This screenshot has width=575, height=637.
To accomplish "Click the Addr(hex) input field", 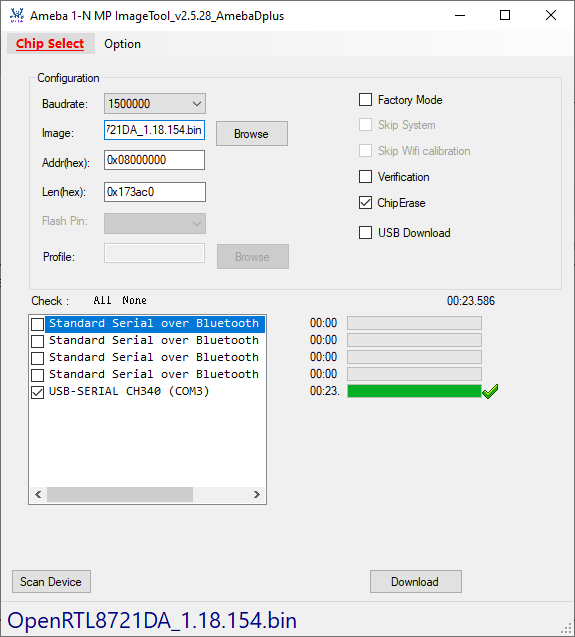I will point(154,160).
